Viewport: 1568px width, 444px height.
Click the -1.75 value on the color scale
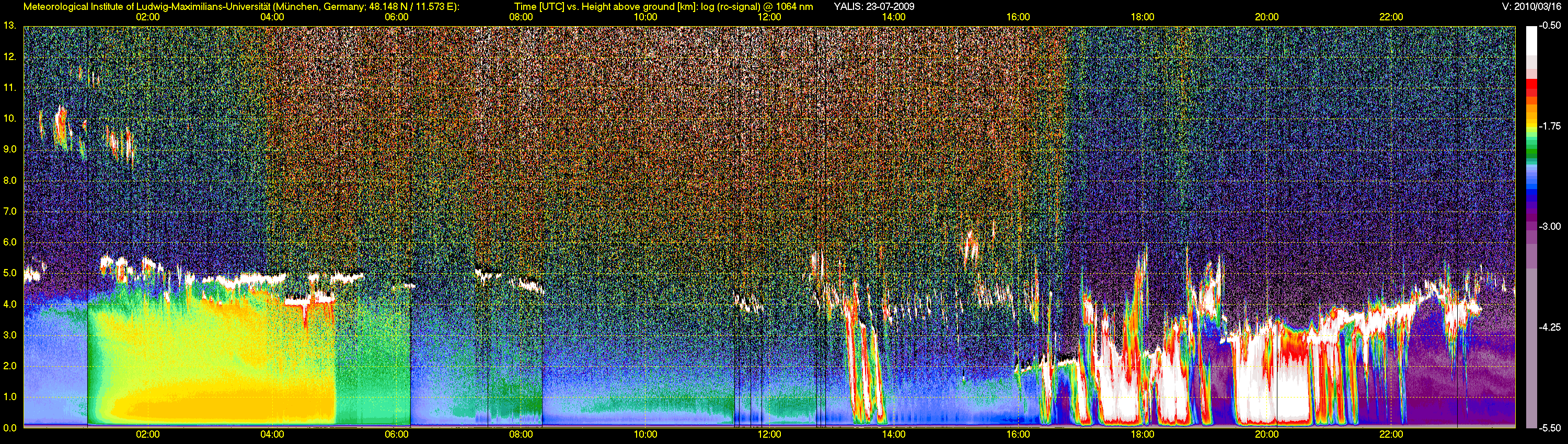pos(1551,126)
